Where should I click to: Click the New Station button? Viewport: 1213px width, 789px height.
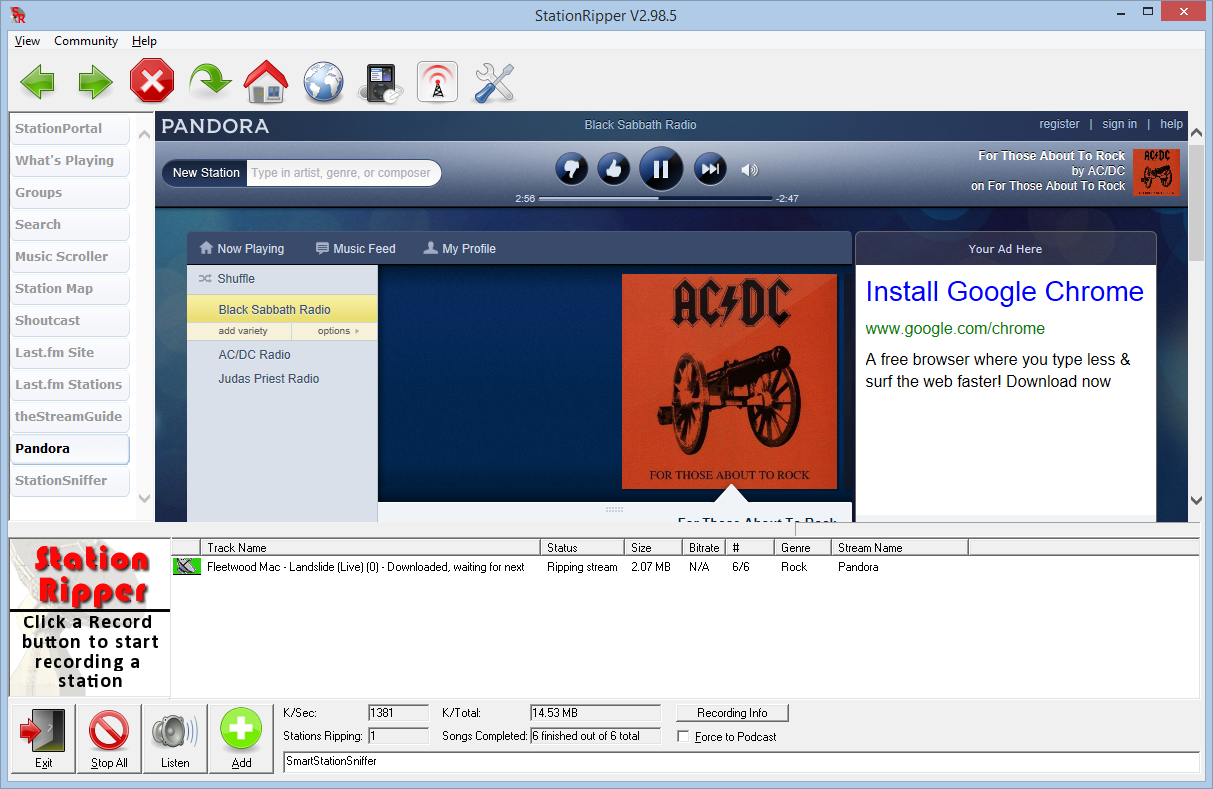206,173
